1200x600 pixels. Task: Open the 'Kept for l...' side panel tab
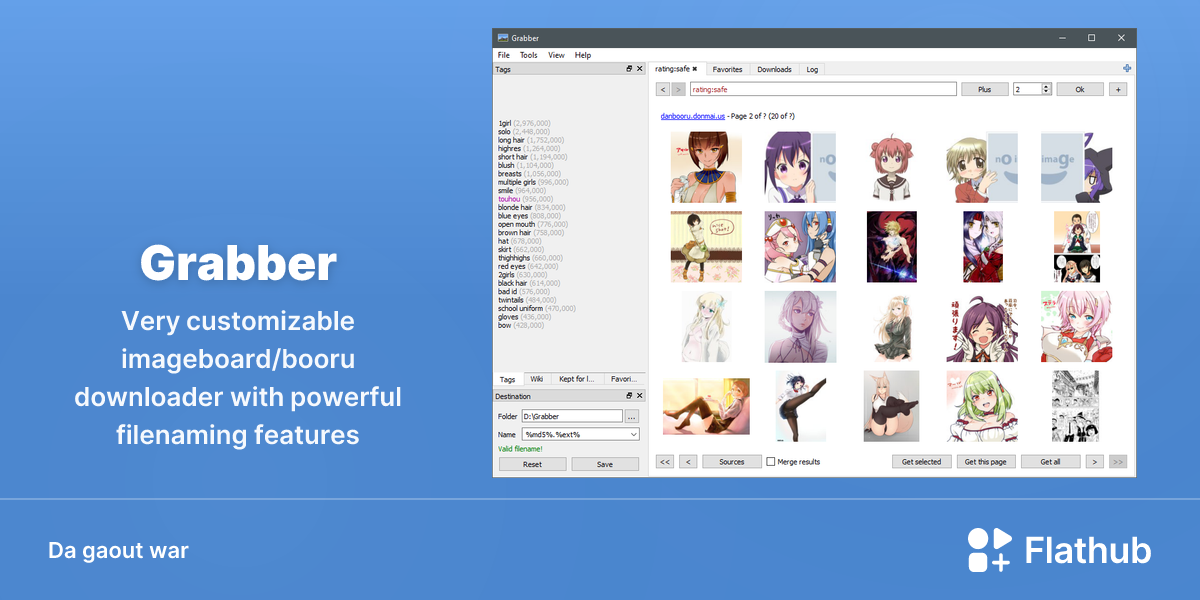[577, 379]
